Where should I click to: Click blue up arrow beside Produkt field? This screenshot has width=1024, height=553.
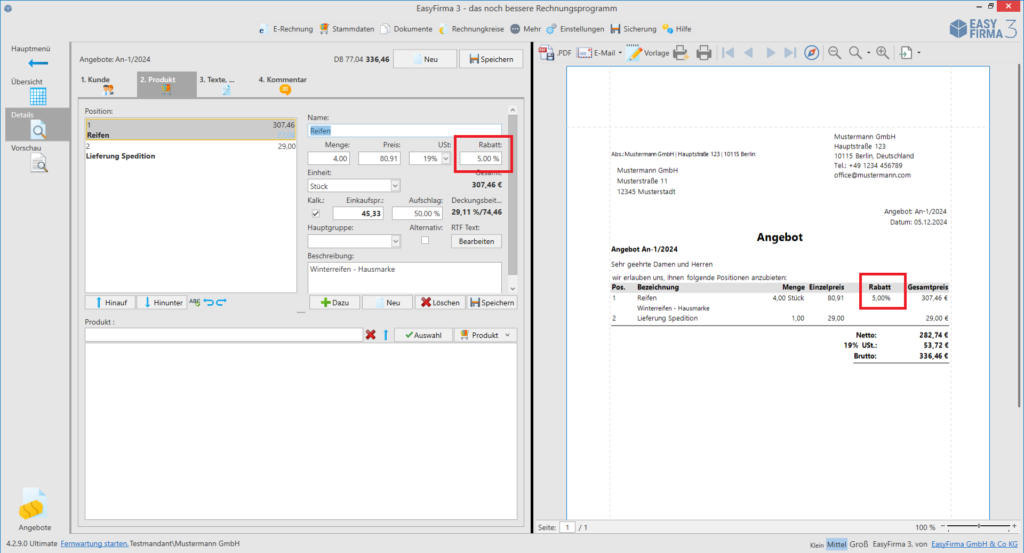tap(385, 335)
